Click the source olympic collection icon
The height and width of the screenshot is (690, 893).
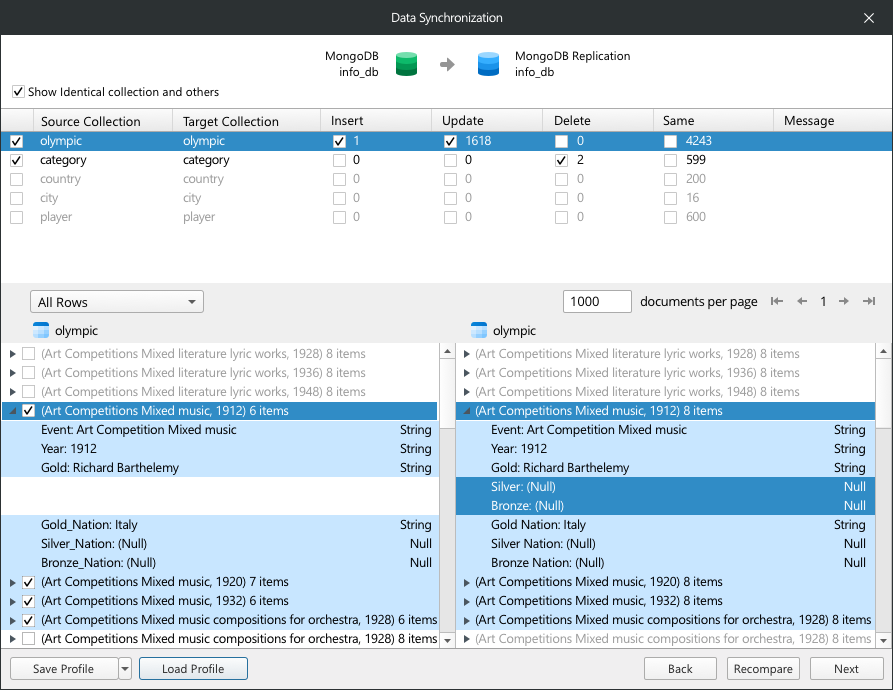pyautogui.click(x=41, y=330)
